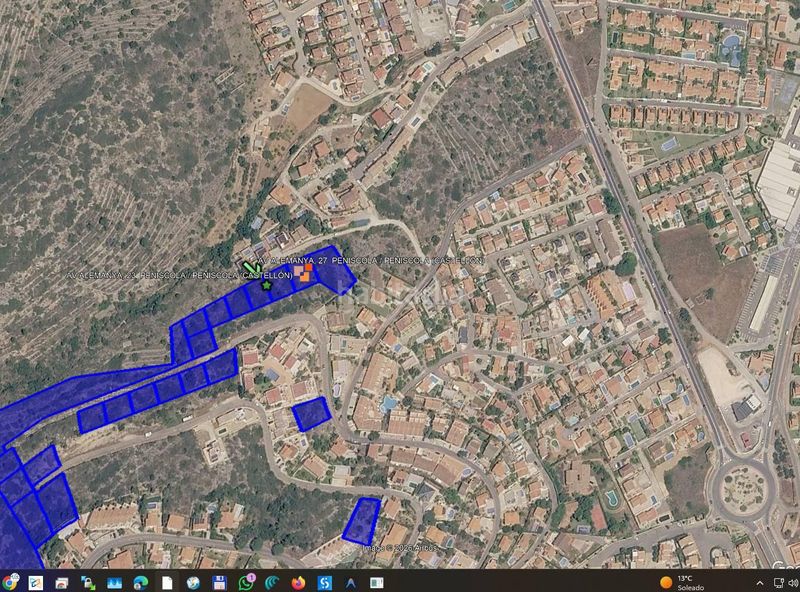Screen dimensions: 800x592
Task: Open the blue letter A app icon
Action: click(351, 582)
